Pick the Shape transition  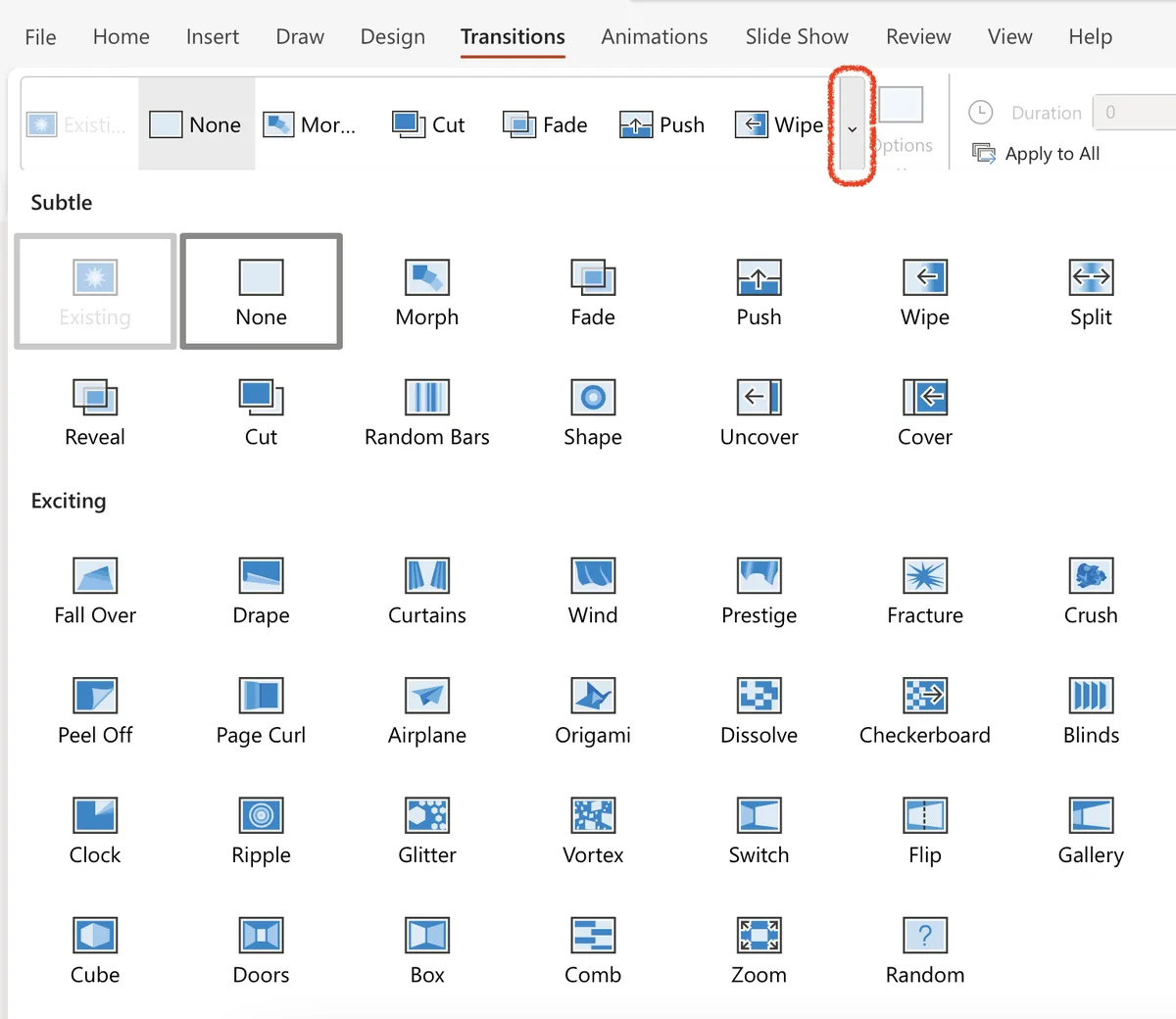pos(593,412)
